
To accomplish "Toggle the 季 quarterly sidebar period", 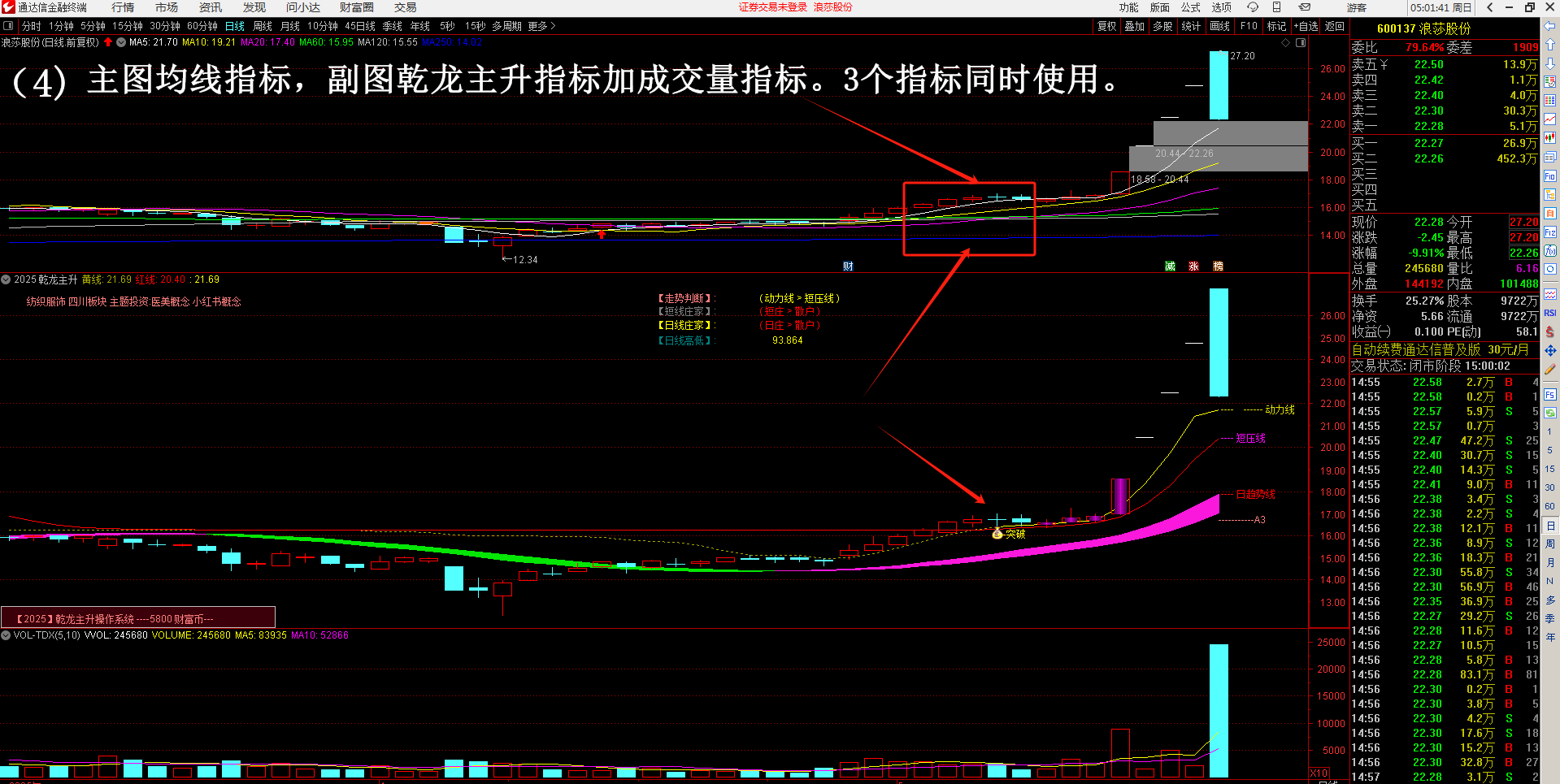I will pyautogui.click(x=1550, y=618).
